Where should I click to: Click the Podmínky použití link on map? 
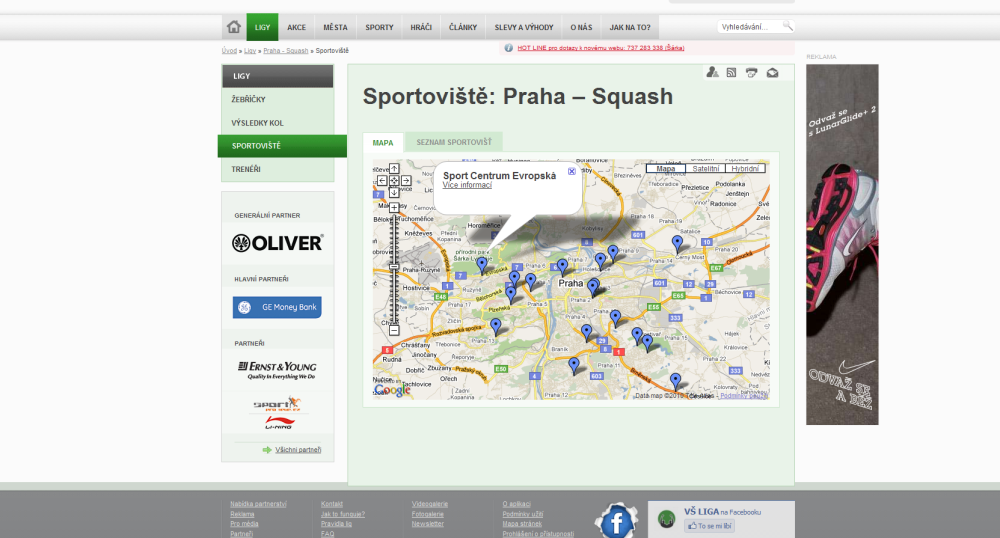tap(744, 396)
